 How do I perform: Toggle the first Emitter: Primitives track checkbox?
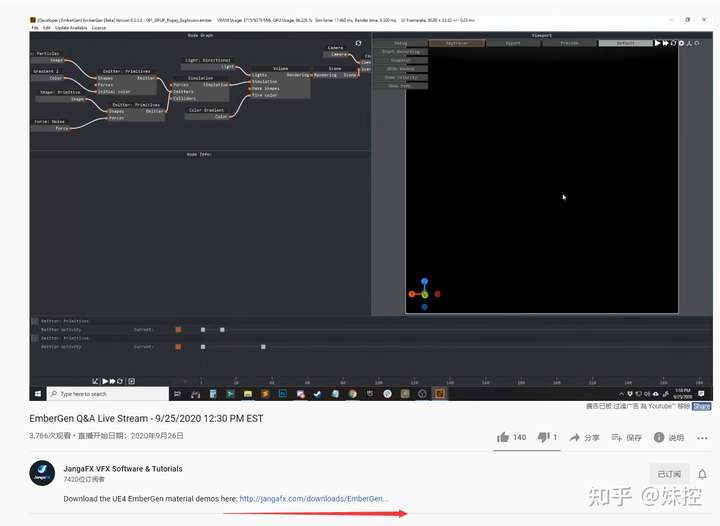pyautogui.click(x=34, y=321)
